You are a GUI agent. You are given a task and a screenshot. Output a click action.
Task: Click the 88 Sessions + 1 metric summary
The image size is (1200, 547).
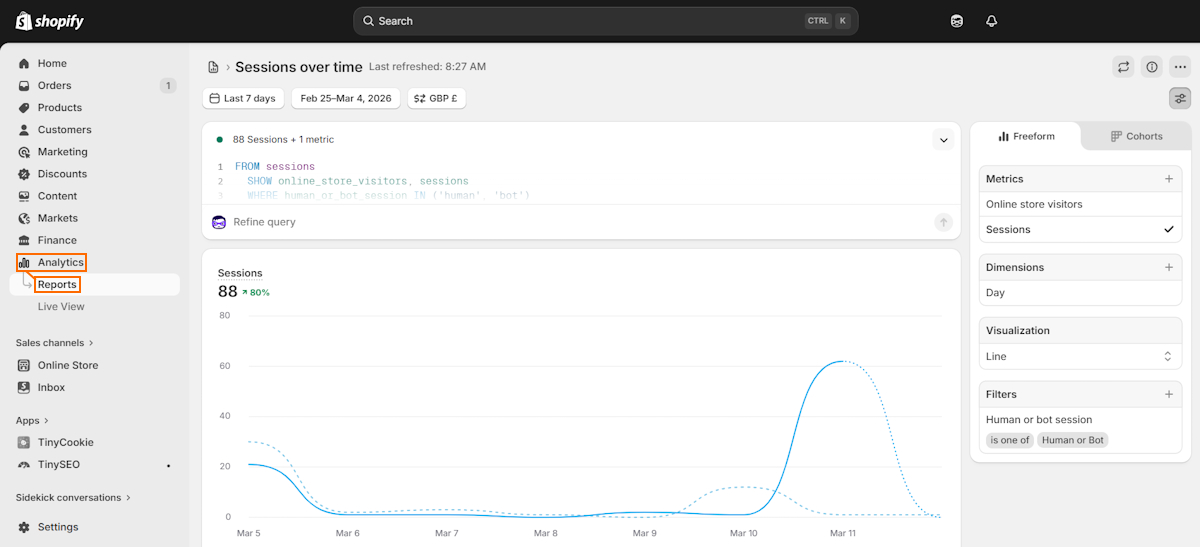[283, 140]
